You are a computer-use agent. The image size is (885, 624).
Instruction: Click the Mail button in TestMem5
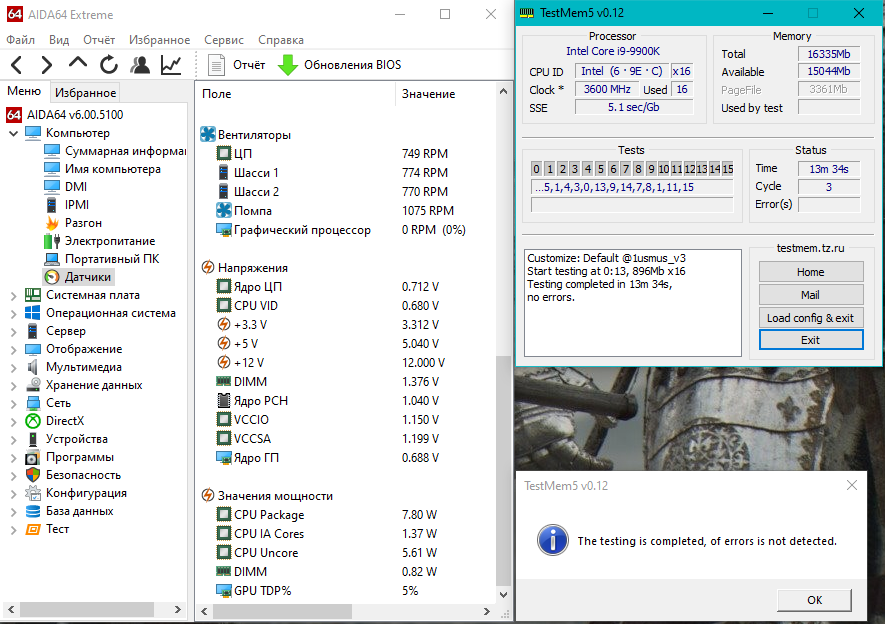[810, 295]
